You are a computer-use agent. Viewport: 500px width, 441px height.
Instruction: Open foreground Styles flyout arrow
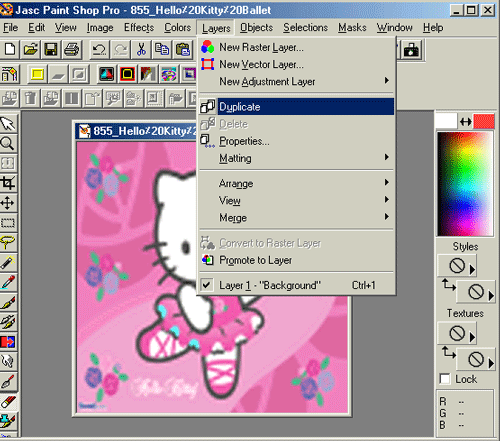tap(472, 269)
